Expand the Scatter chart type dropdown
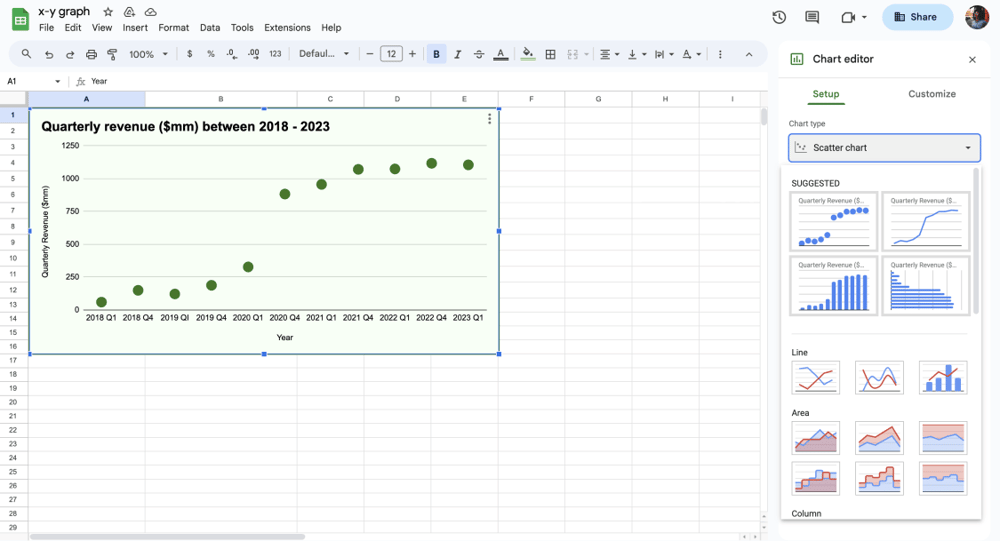Viewport: 1000px width, 541px height. [x=884, y=148]
